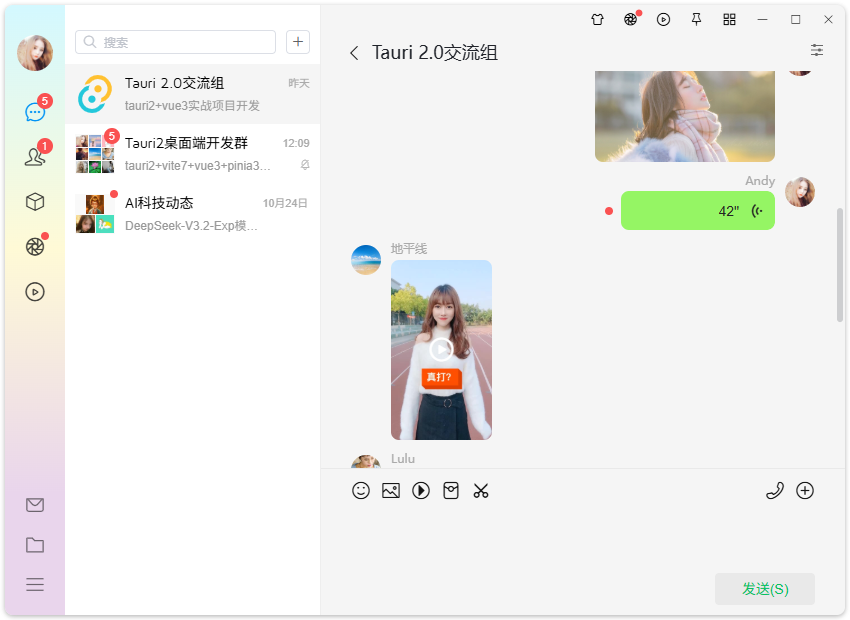Image resolution: width=850 pixels, height=620 pixels.
Task: Start a voice call with the phone icon
Action: (775, 491)
